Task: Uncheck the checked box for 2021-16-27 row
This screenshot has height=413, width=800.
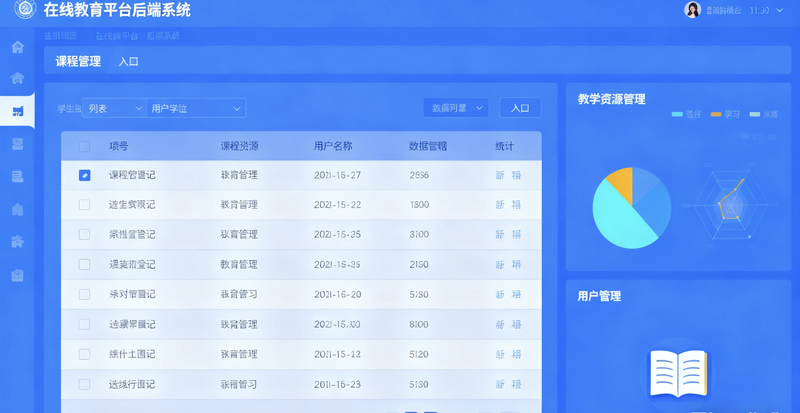Action: click(x=85, y=175)
